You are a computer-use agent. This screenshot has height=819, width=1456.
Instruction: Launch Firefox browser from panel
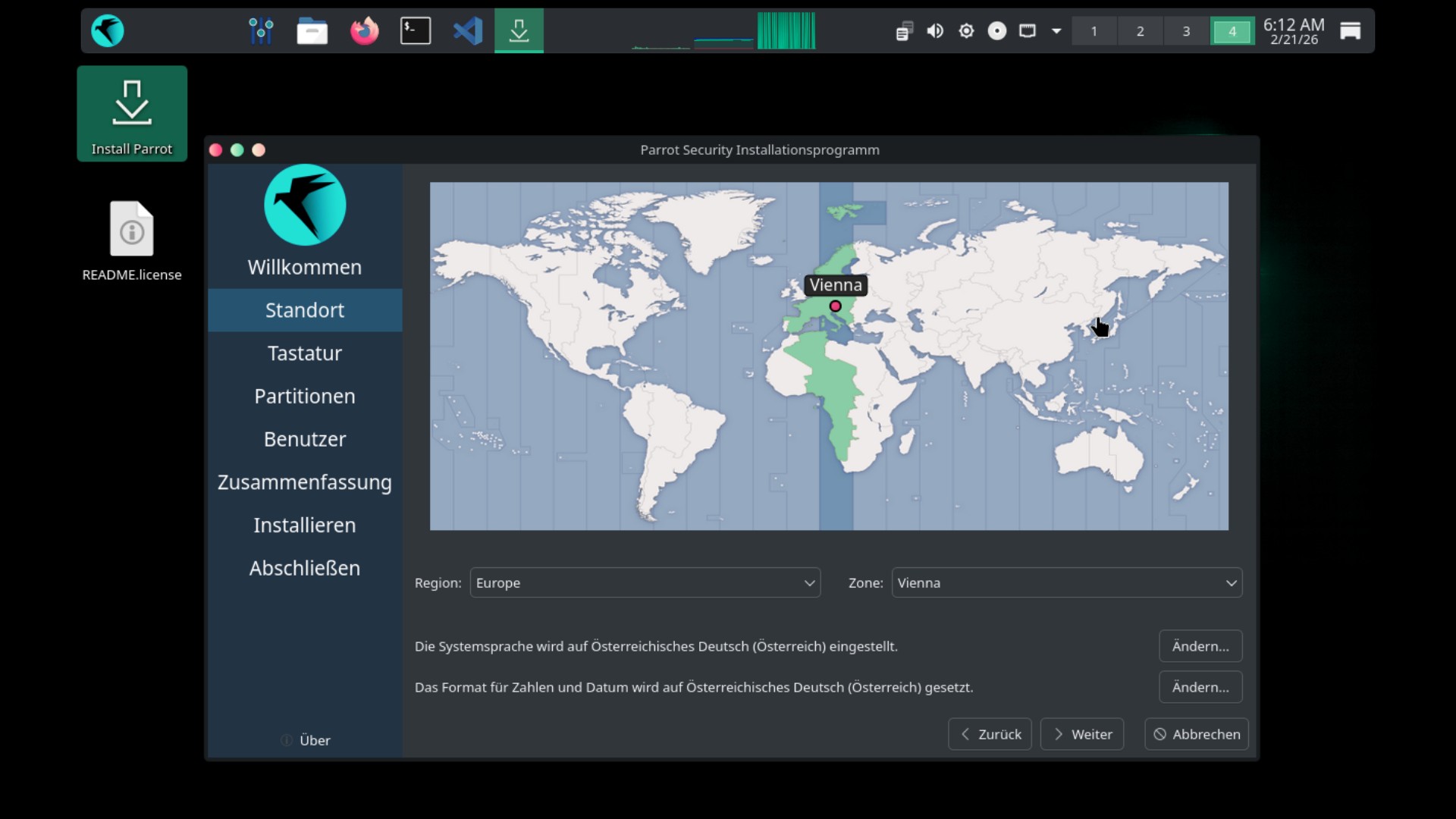(x=364, y=31)
